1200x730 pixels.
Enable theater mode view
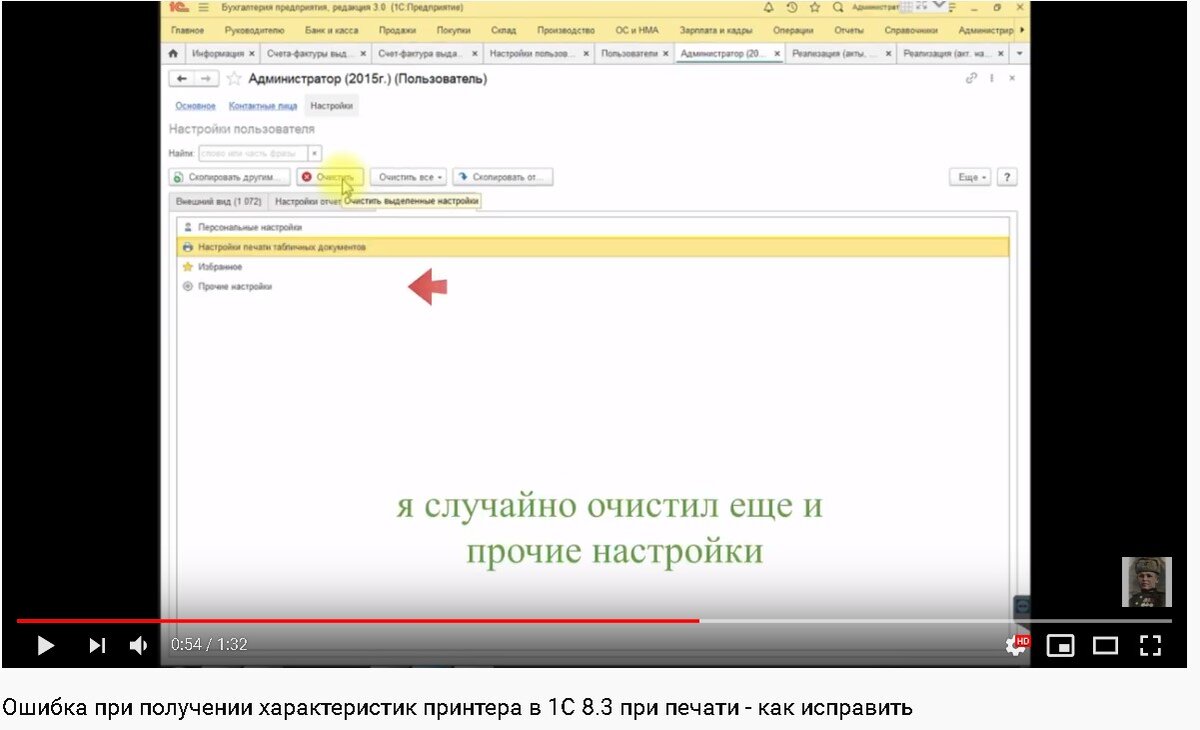1105,645
